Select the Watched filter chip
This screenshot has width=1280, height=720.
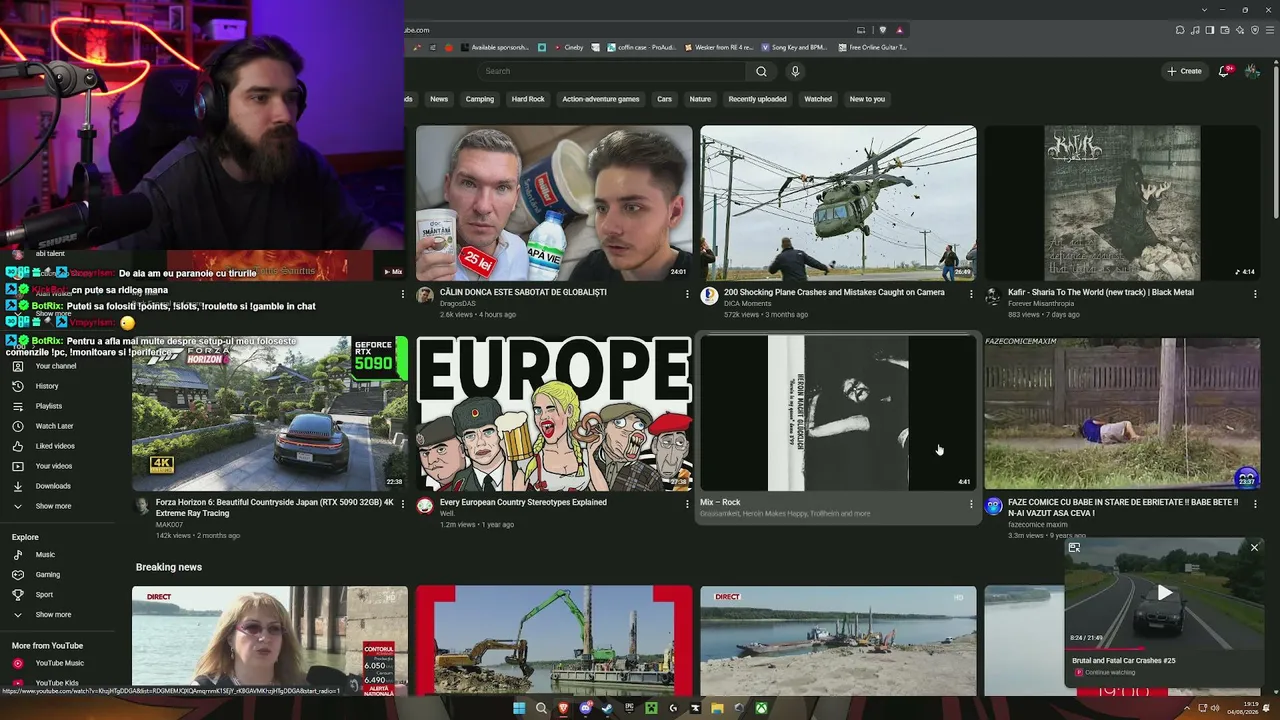coord(818,99)
